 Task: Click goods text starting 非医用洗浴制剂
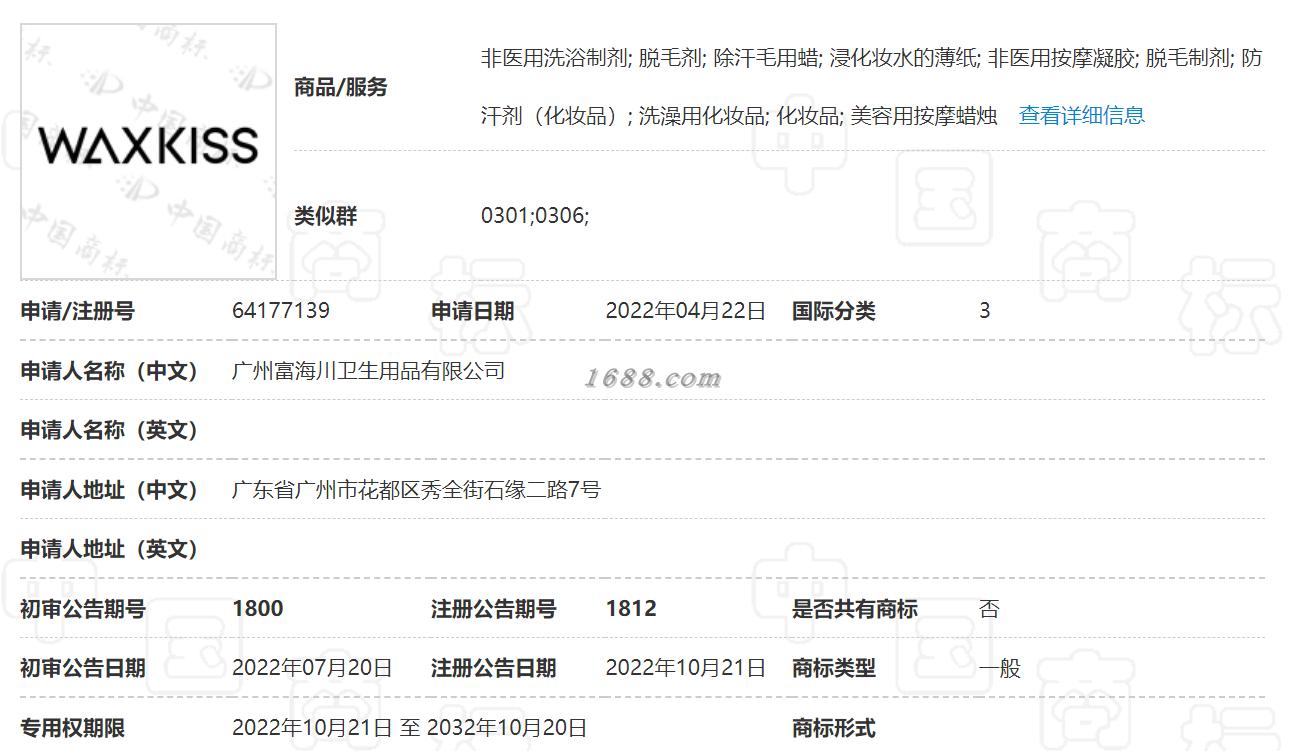[872, 58]
